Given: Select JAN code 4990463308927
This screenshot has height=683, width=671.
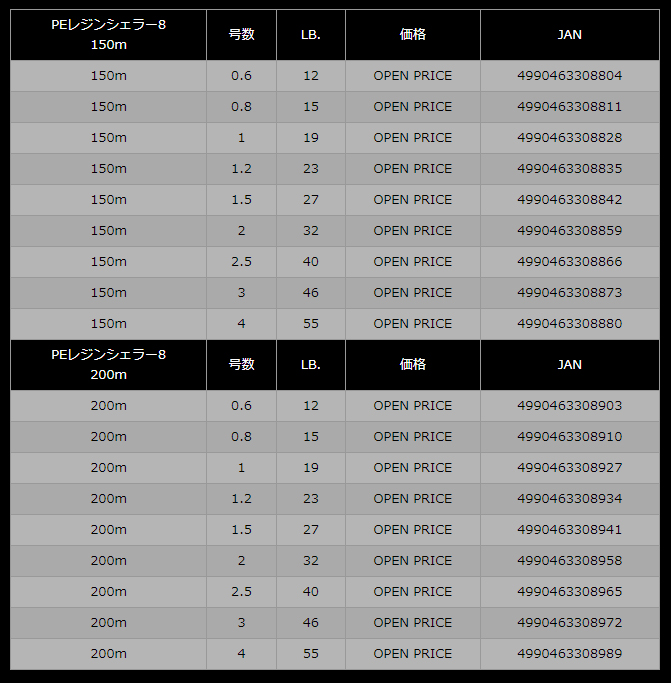Looking at the screenshot, I should tap(569, 468).
